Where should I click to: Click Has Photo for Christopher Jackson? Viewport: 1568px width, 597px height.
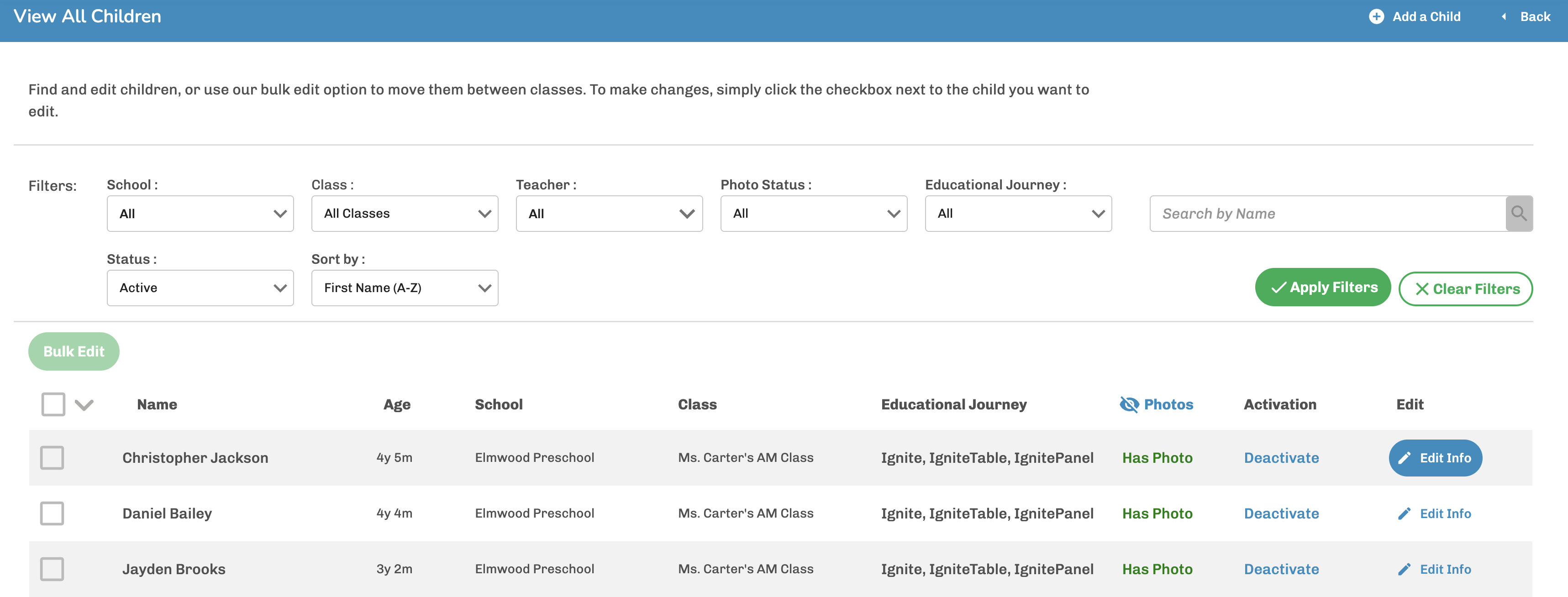tap(1157, 458)
